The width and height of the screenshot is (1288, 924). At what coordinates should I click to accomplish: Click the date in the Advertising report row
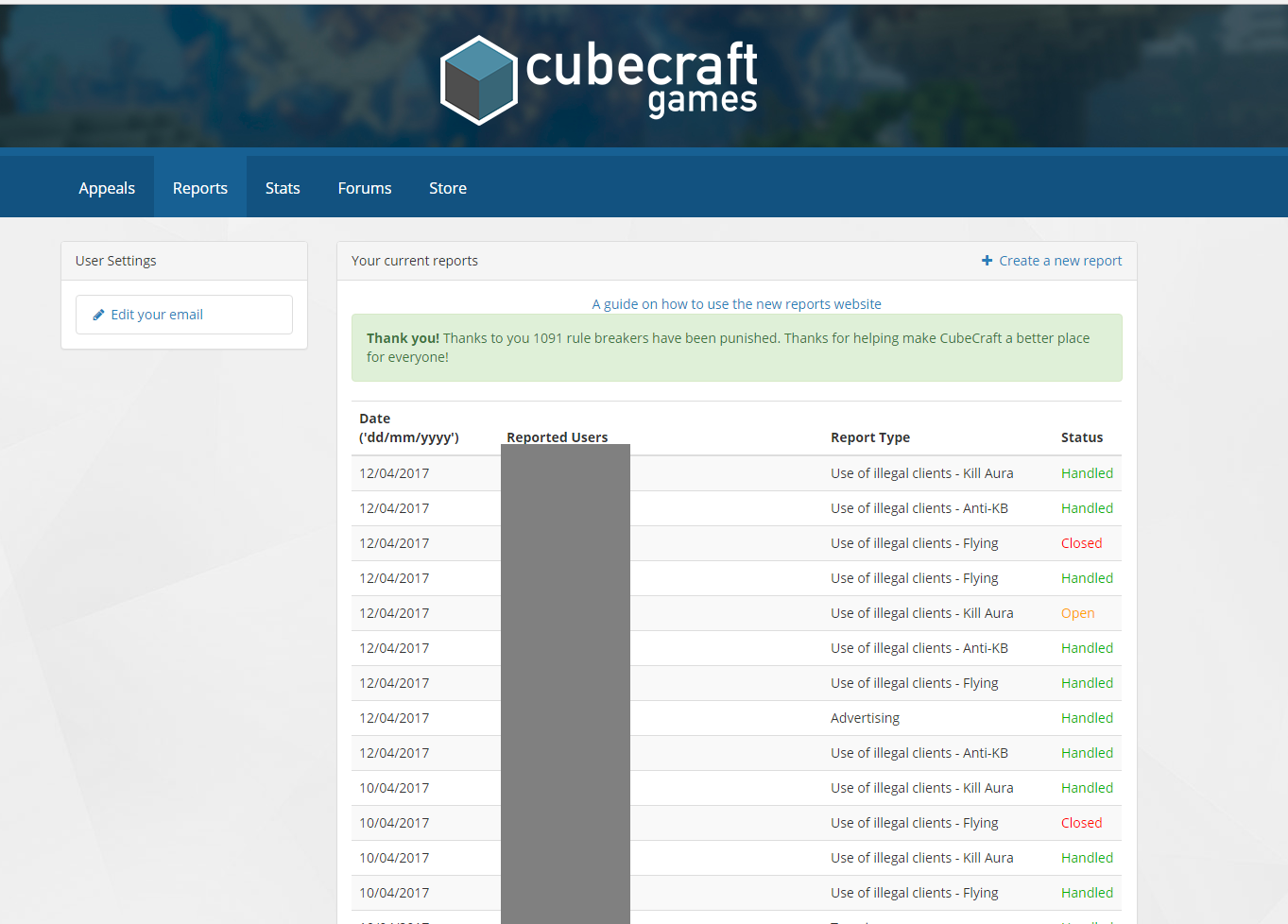[x=394, y=718]
